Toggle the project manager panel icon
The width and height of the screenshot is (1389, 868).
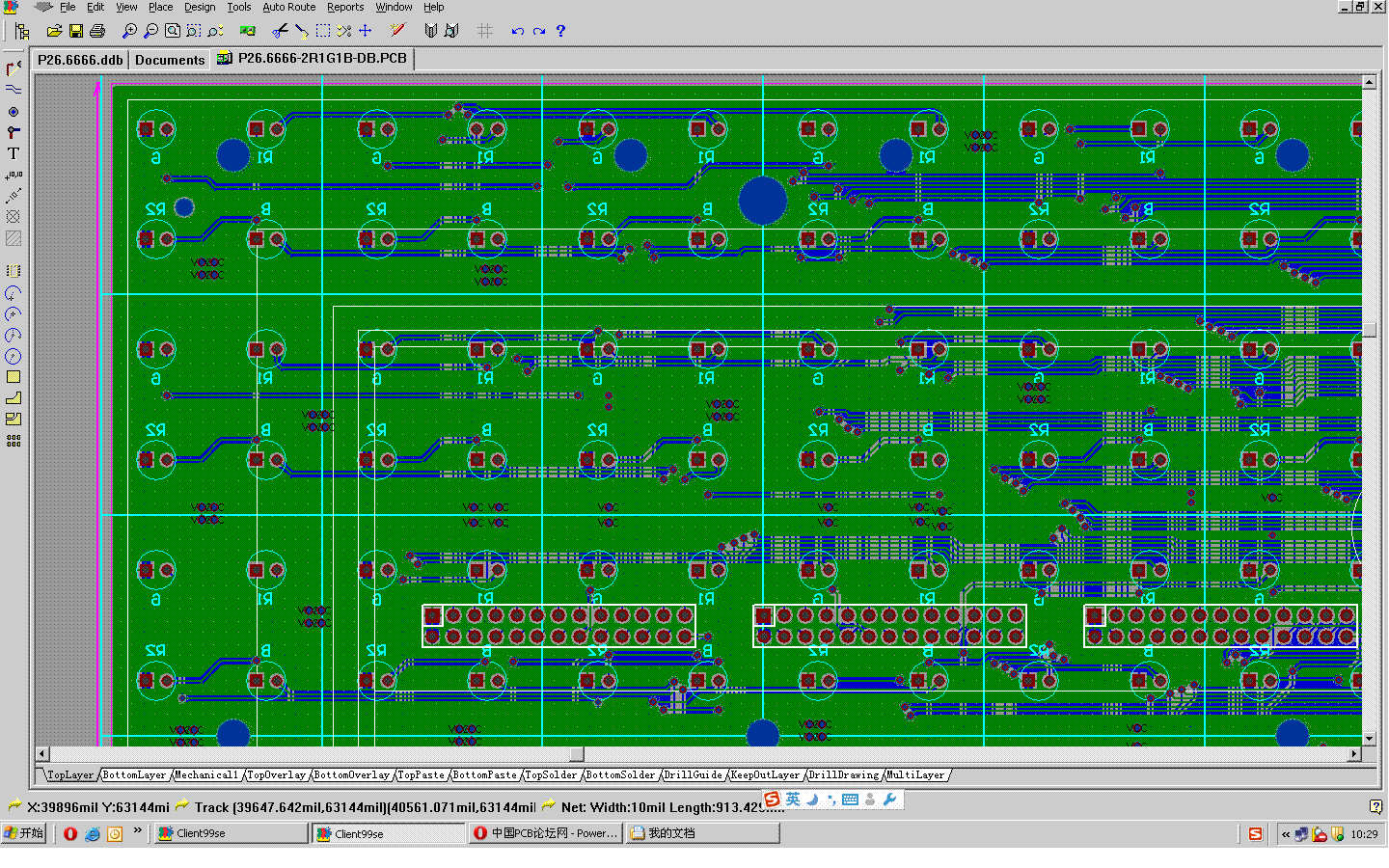click(22, 31)
